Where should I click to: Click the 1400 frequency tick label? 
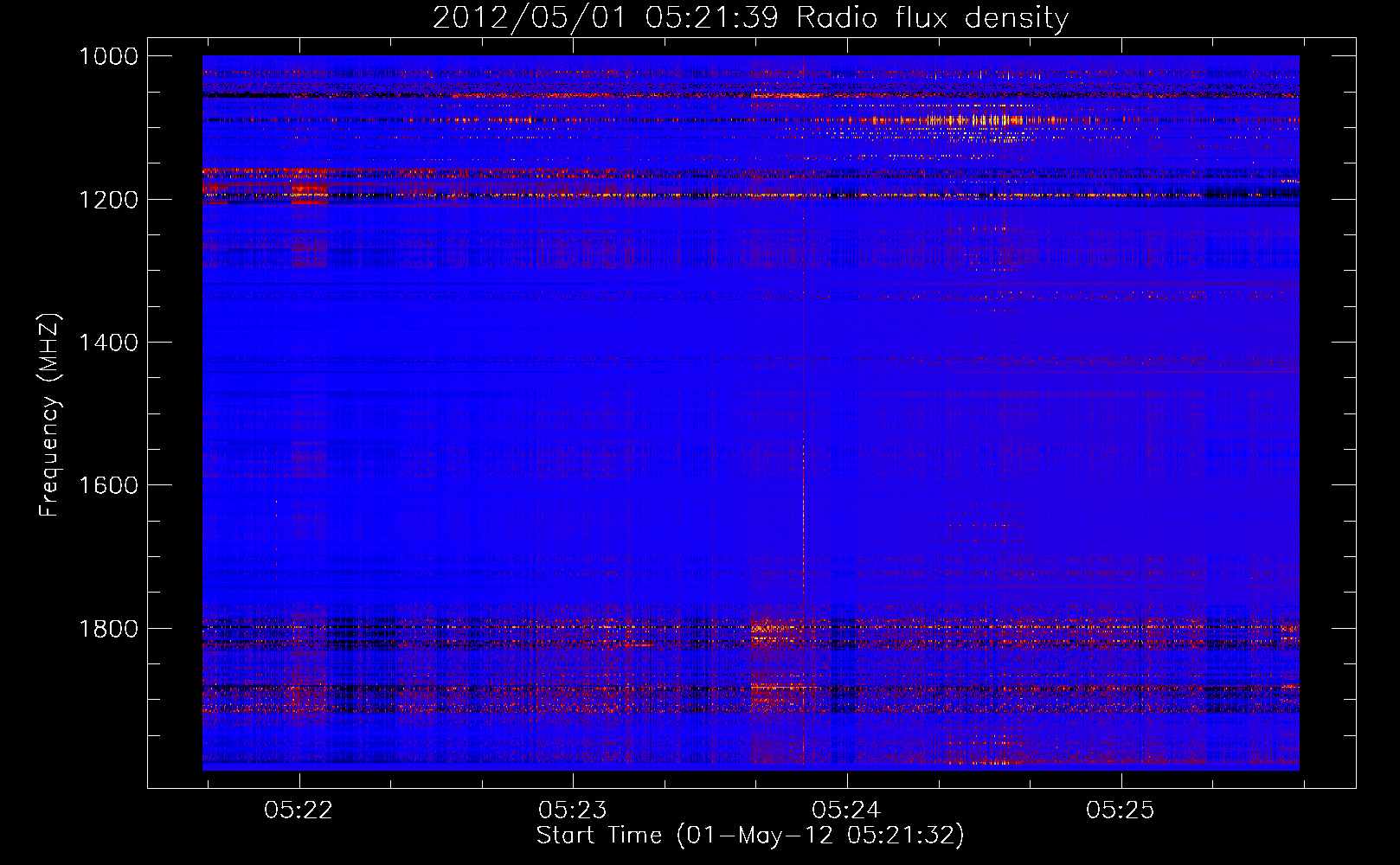[108, 343]
